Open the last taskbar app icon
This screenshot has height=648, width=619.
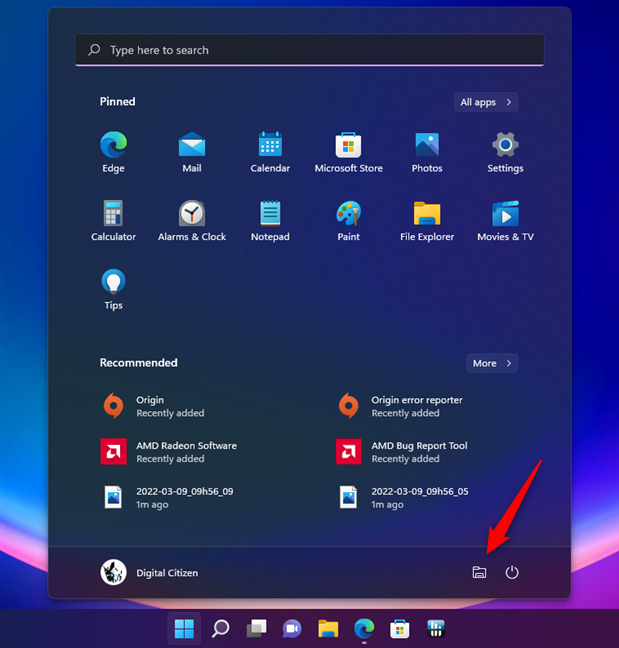(436, 629)
